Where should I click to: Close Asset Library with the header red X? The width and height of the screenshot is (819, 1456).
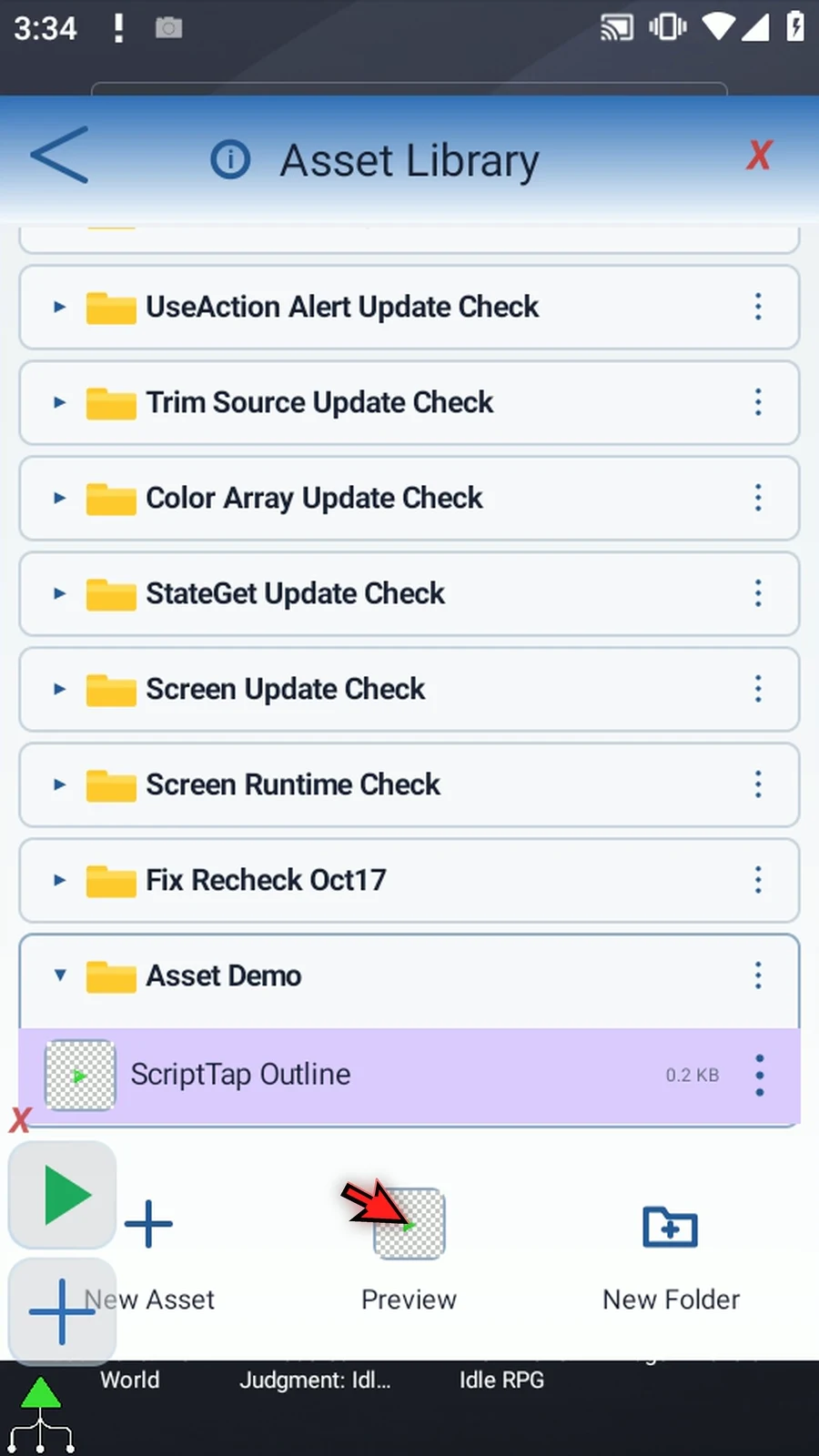click(759, 156)
